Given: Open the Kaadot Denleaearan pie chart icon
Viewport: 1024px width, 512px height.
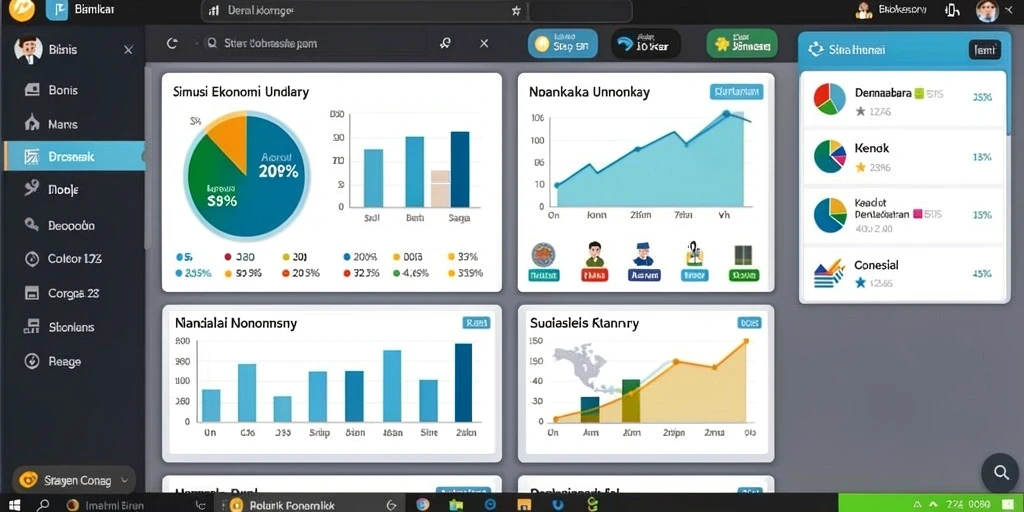Looking at the screenshot, I should tap(830, 216).
